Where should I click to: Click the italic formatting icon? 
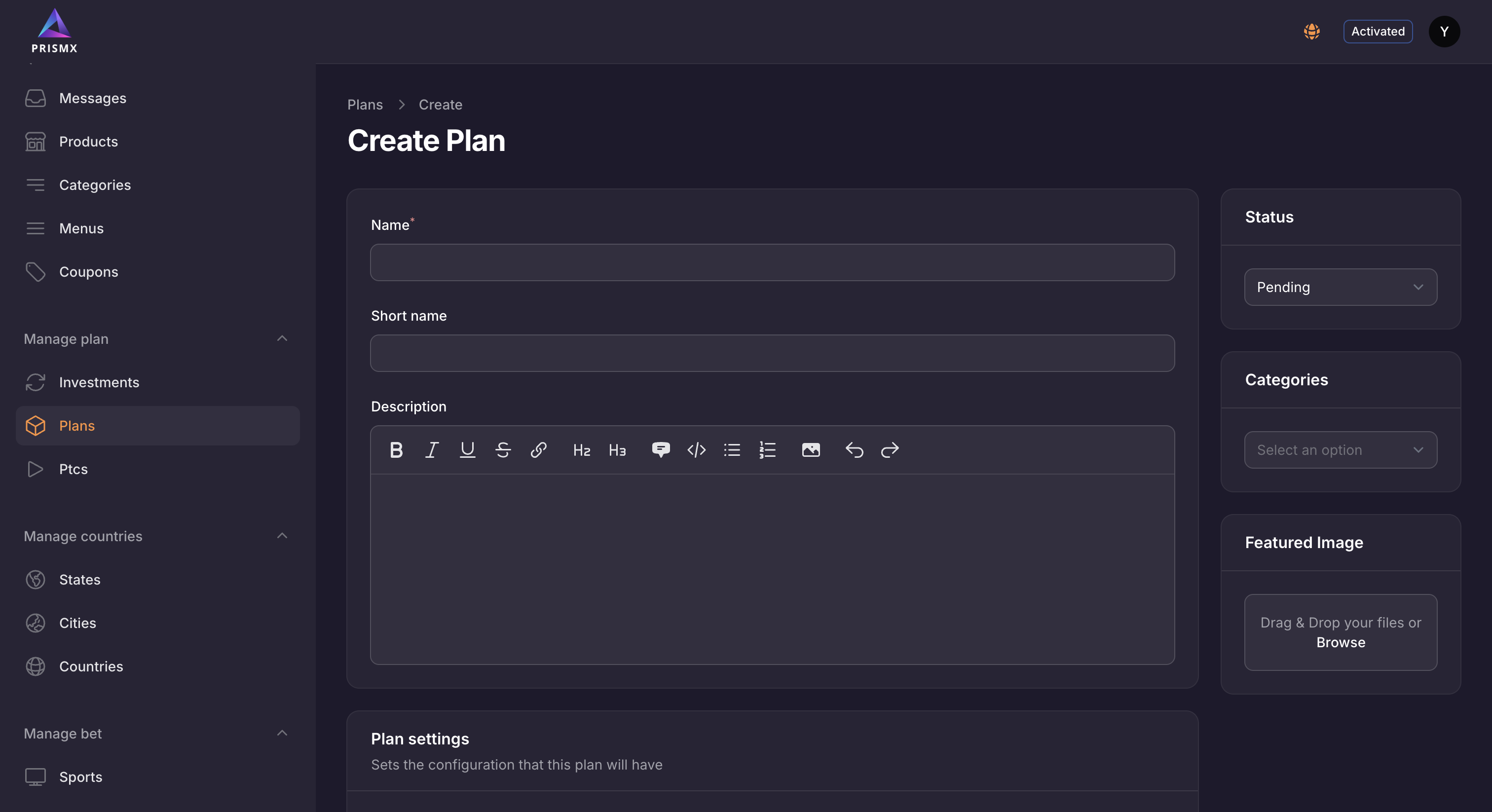[x=432, y=450]
